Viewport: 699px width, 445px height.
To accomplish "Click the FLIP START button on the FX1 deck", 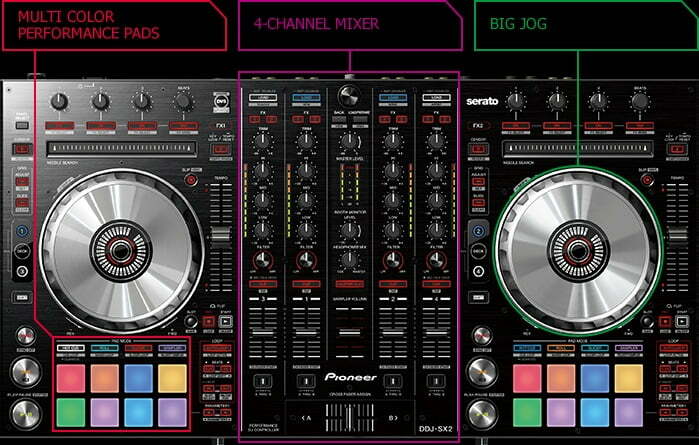I will pyautogui.click(x=226, y=321).
